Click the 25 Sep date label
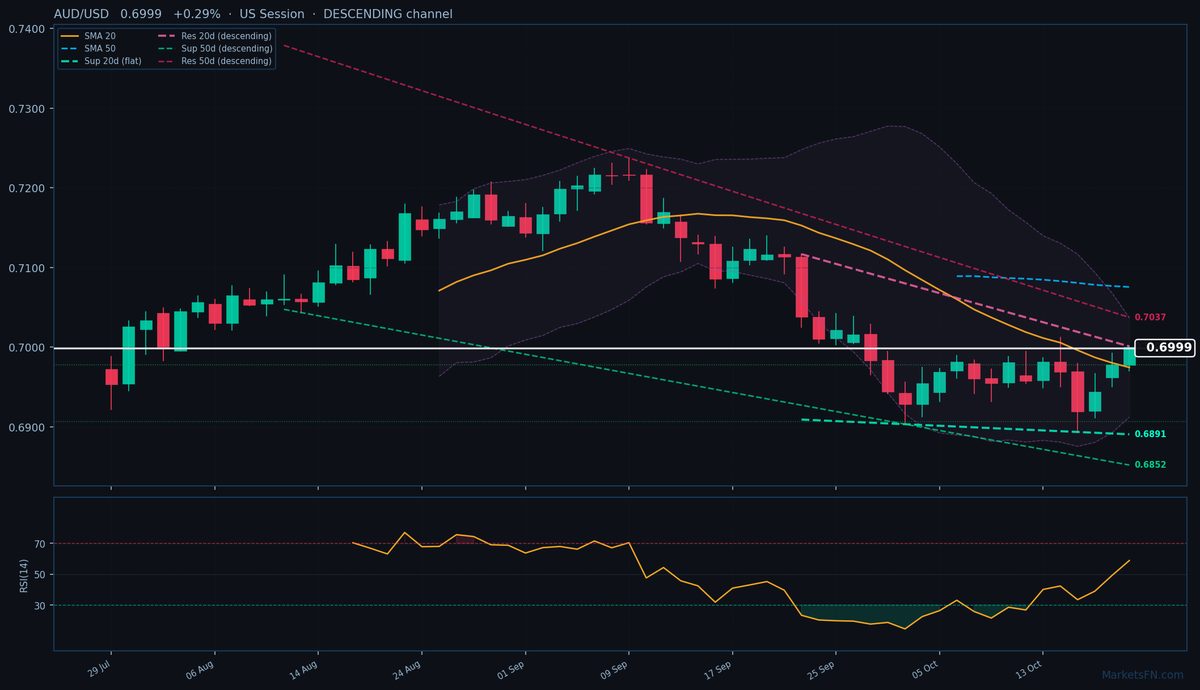 [822, 668]
